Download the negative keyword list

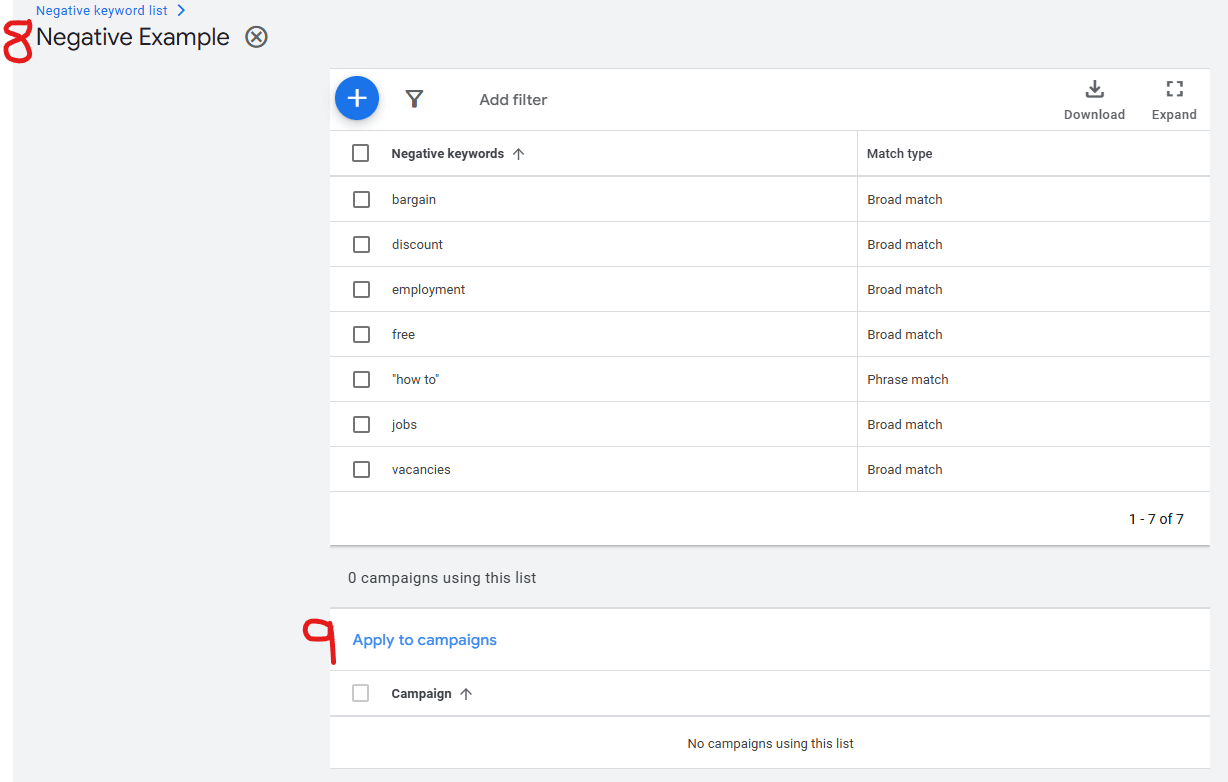tap(1094, 100)
